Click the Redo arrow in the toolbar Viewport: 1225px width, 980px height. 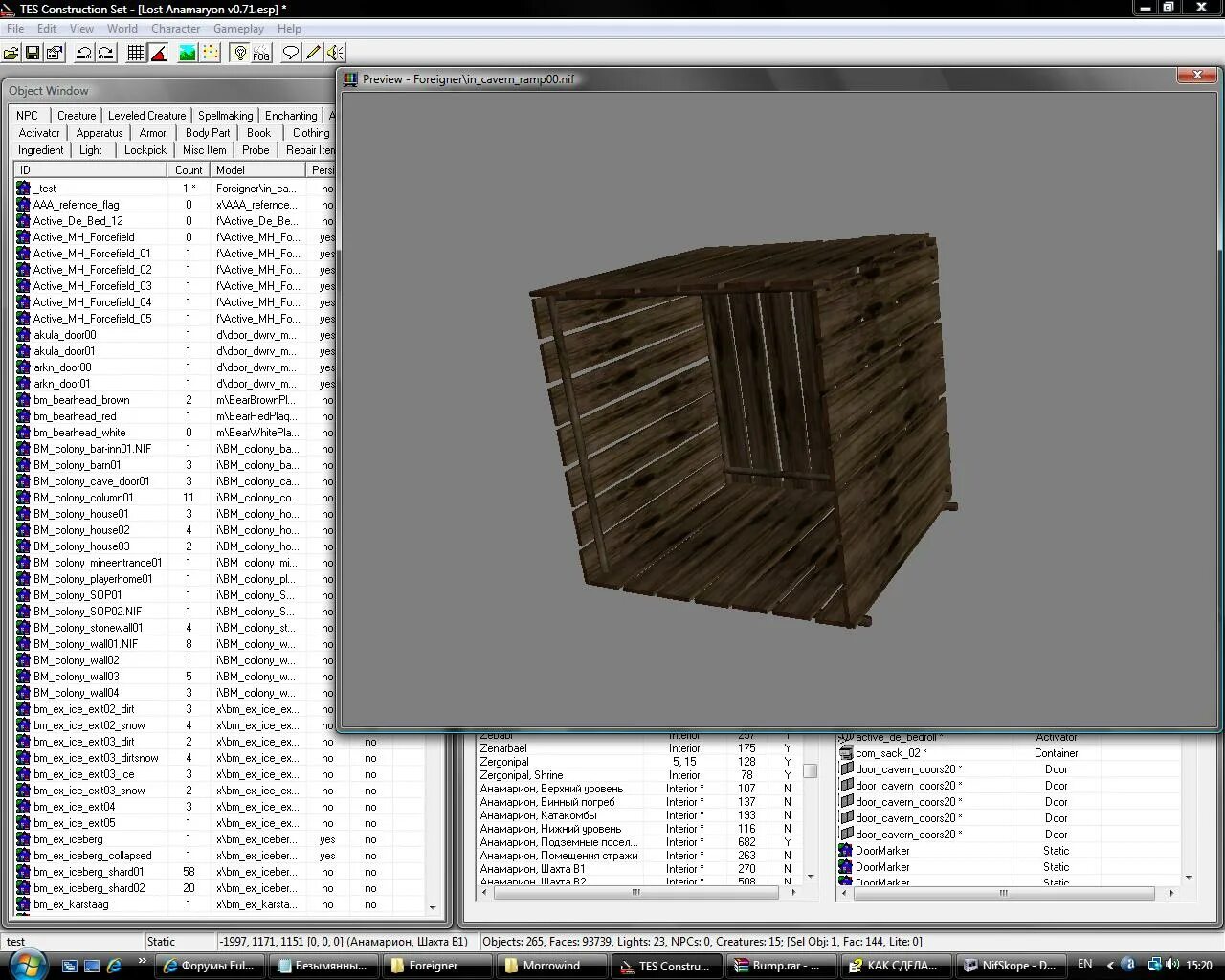[106, 54]
